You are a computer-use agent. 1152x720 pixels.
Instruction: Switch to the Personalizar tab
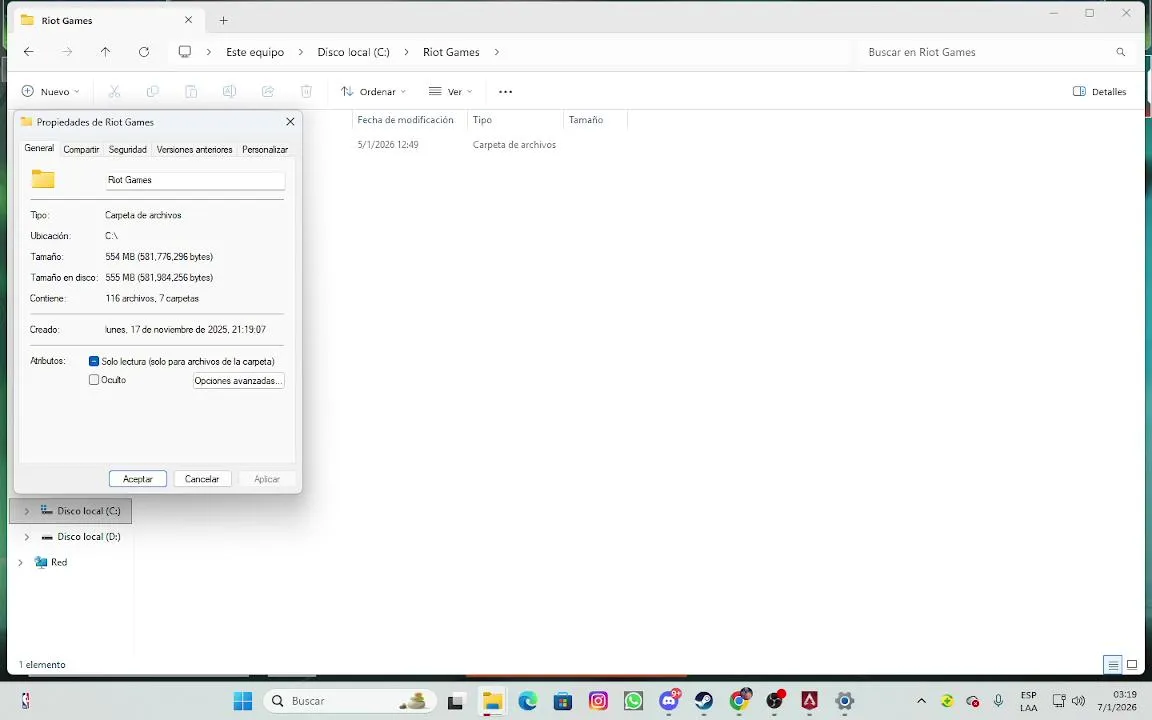pos(265,149)
